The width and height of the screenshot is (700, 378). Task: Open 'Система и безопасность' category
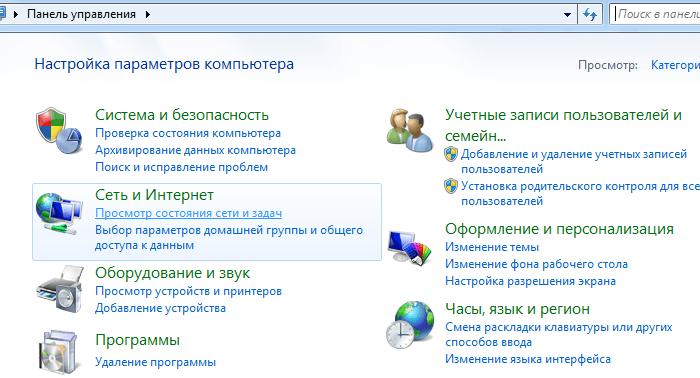click(x=182, y=115)
